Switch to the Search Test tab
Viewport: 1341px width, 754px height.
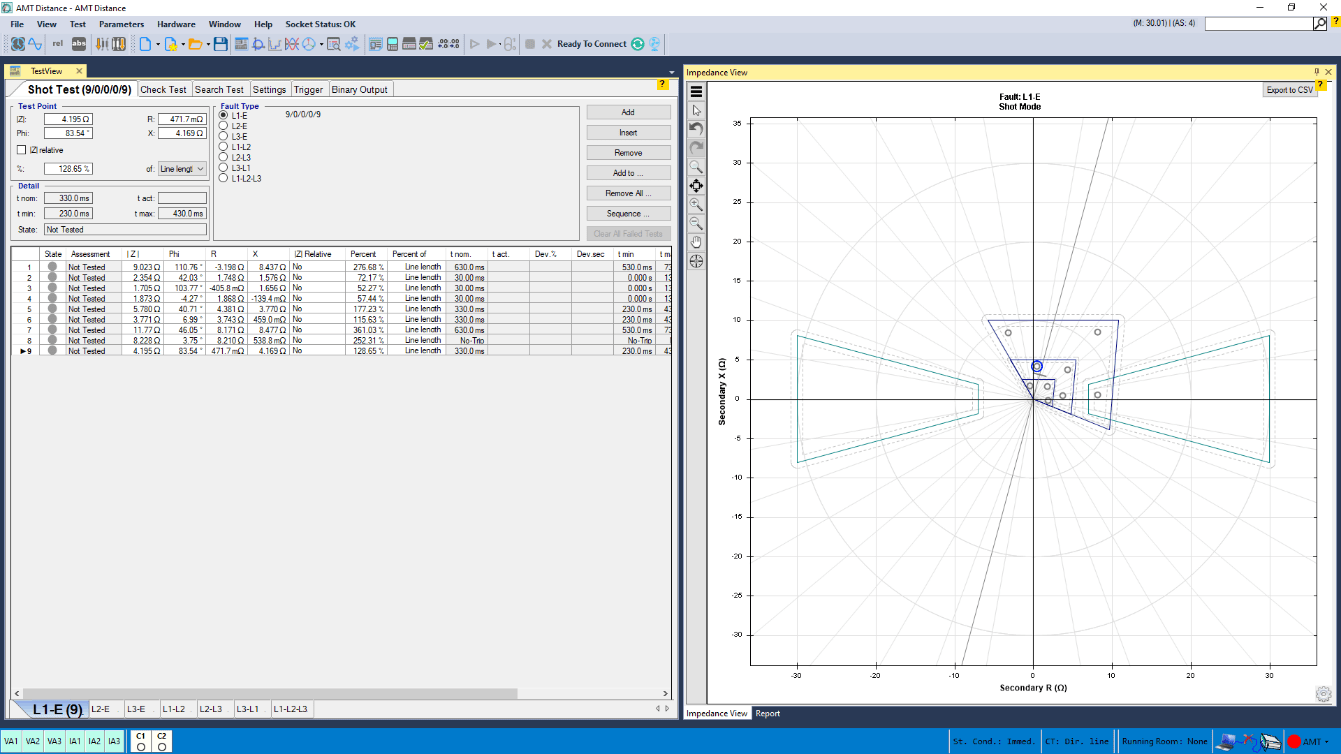(x=219, y=90)
